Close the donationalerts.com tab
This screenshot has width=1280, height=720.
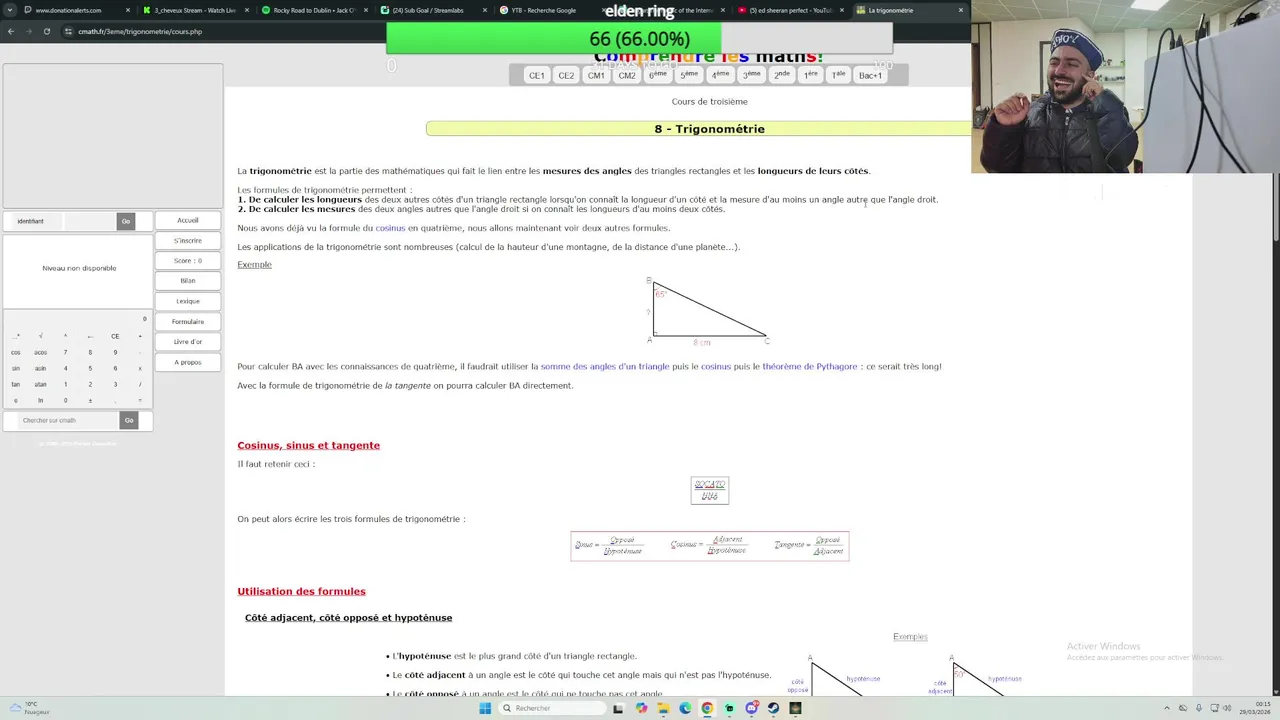point(128,10)
